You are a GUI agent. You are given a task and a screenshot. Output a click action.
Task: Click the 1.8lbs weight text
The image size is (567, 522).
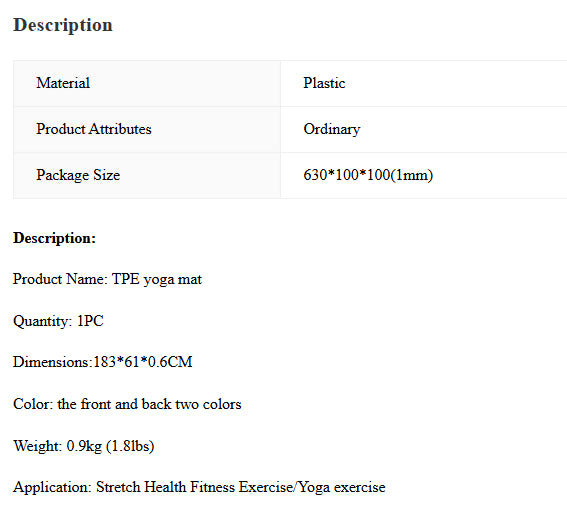point(130,446)
